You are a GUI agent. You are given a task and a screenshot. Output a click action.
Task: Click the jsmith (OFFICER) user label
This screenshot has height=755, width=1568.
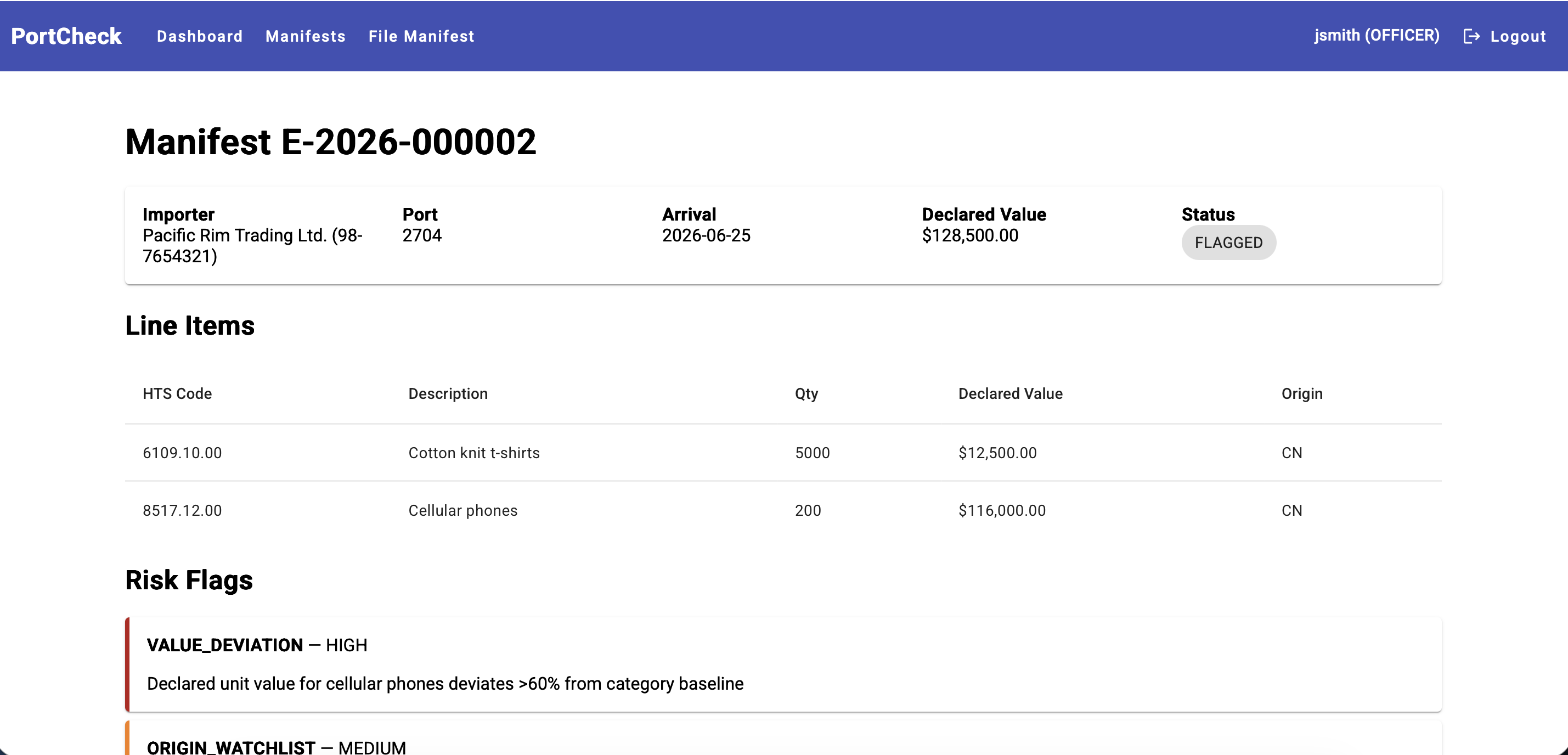click(x=1377, y=35)
